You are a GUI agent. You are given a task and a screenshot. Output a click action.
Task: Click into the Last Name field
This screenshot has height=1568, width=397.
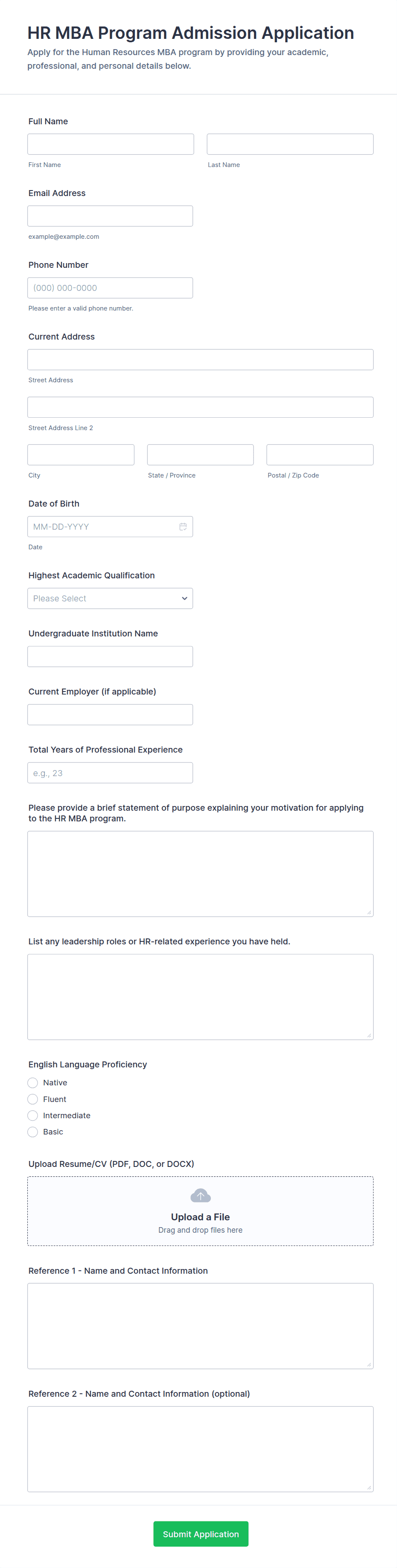[290, 144]
